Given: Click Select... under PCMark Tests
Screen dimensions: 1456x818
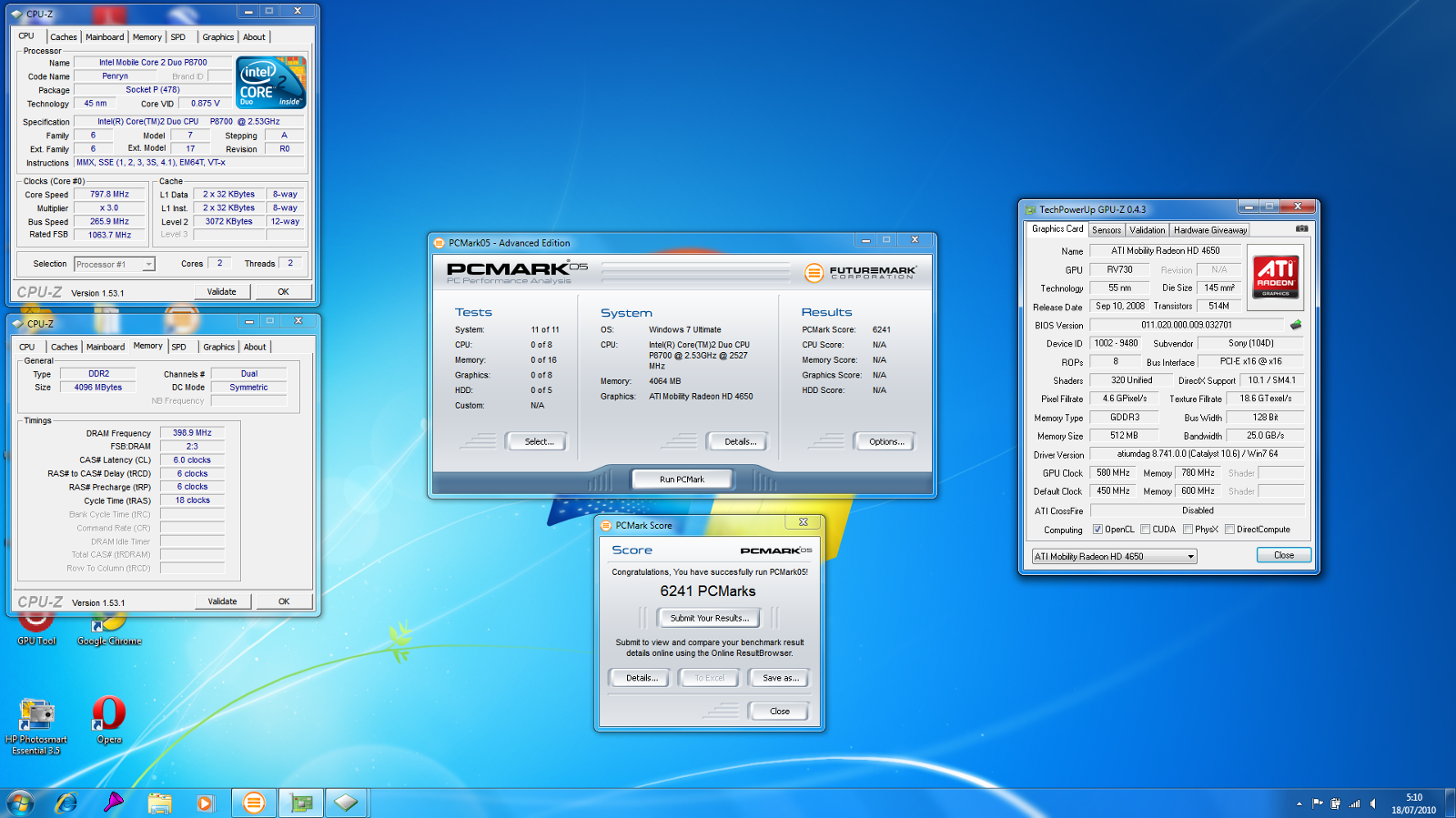Looking at the screenshot, I should [539, 441].
